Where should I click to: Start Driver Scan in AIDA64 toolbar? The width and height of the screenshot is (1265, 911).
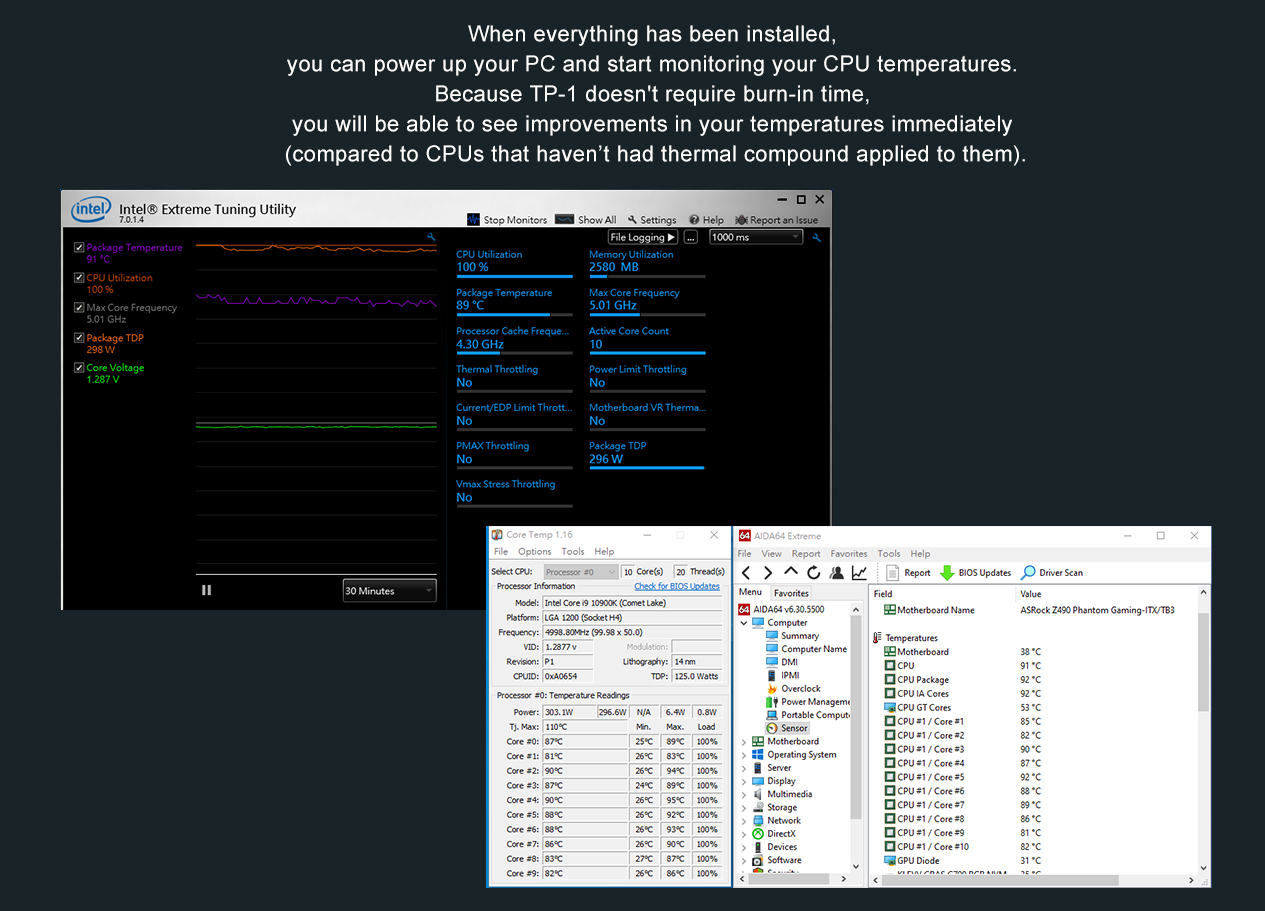point(1051,573)
